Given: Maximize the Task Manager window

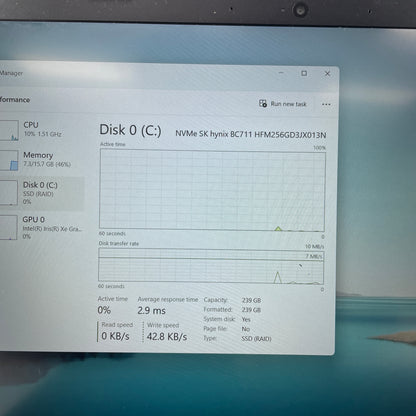Looking at the screenshot, I should (304, 73).
